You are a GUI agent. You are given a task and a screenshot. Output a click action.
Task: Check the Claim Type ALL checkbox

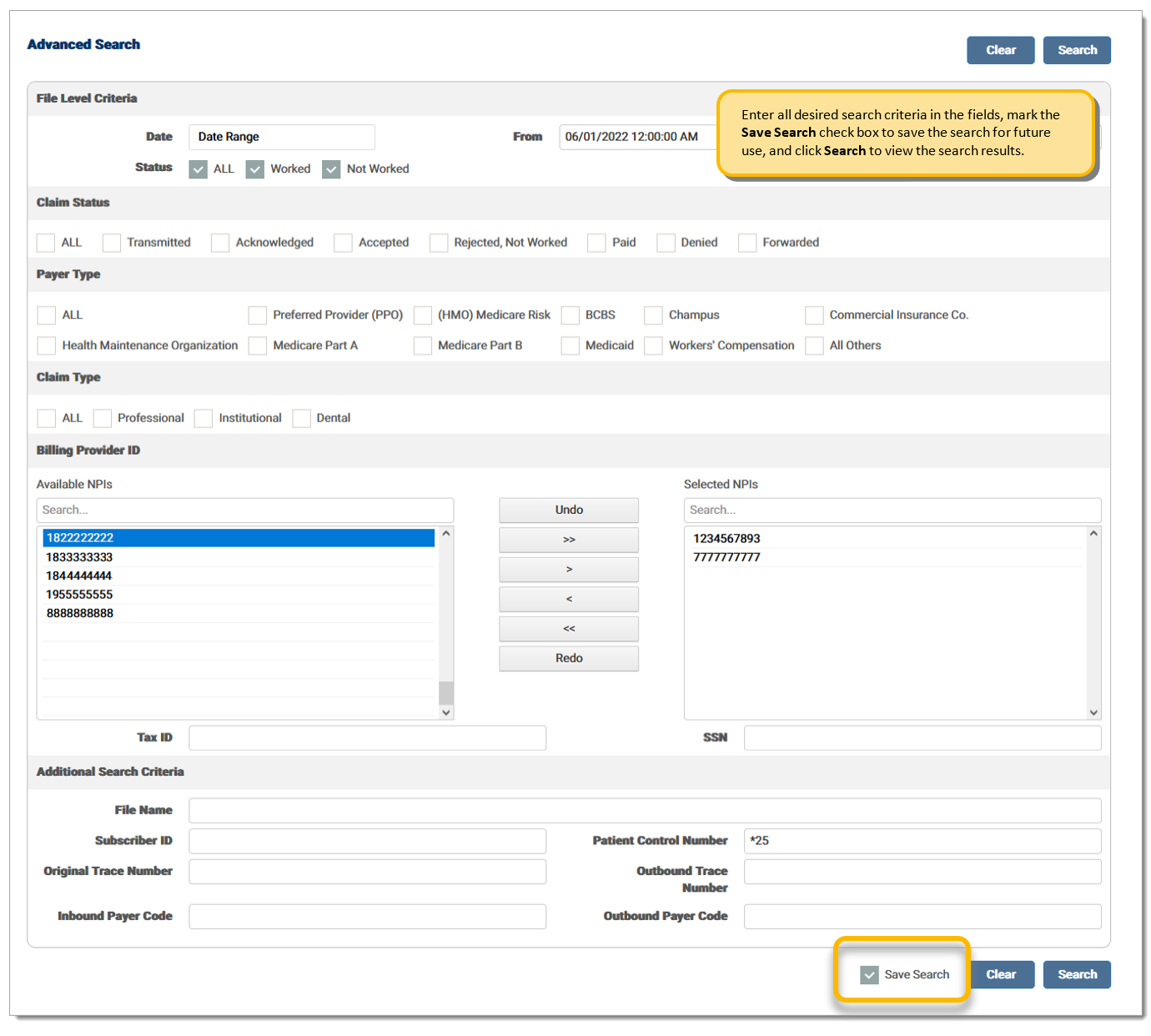point(47,418)
